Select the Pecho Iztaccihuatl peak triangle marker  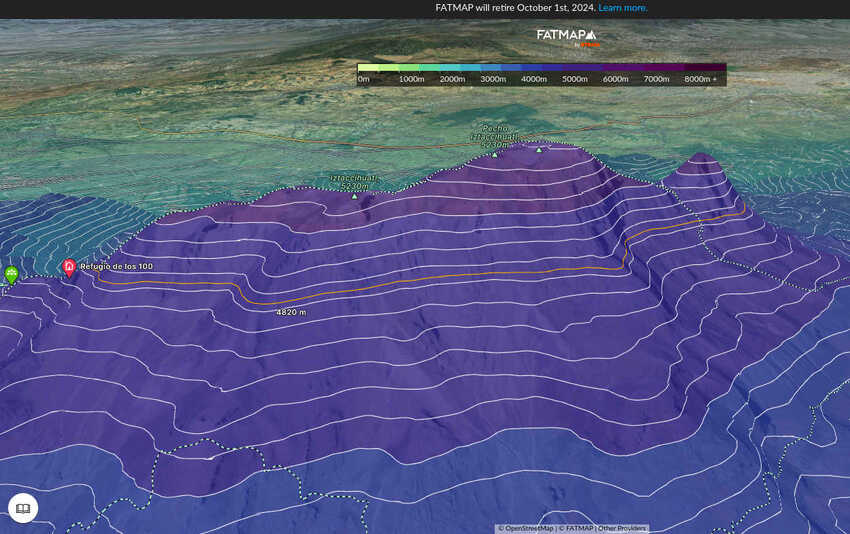point(494,154)
